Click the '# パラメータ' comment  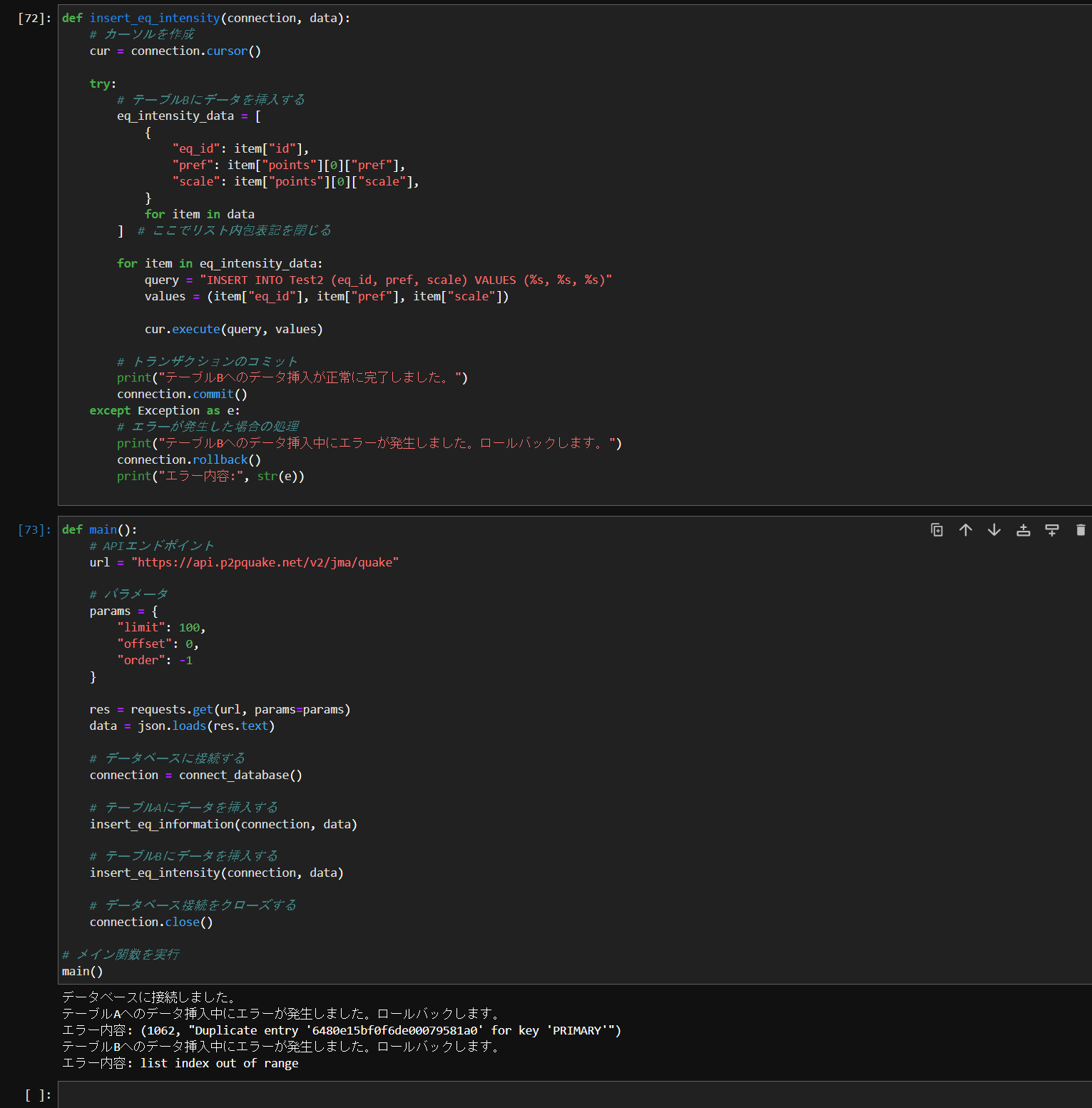pyautogui.click(x=128, y=594)
